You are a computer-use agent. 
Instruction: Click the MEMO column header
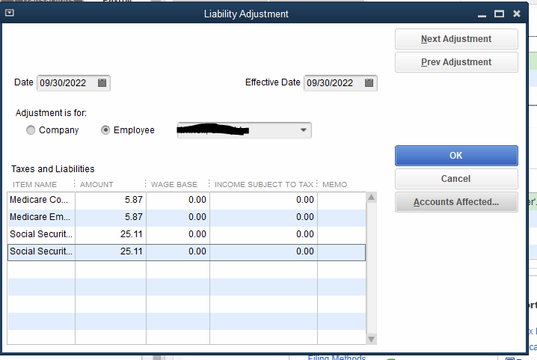(x=335, y=185)
